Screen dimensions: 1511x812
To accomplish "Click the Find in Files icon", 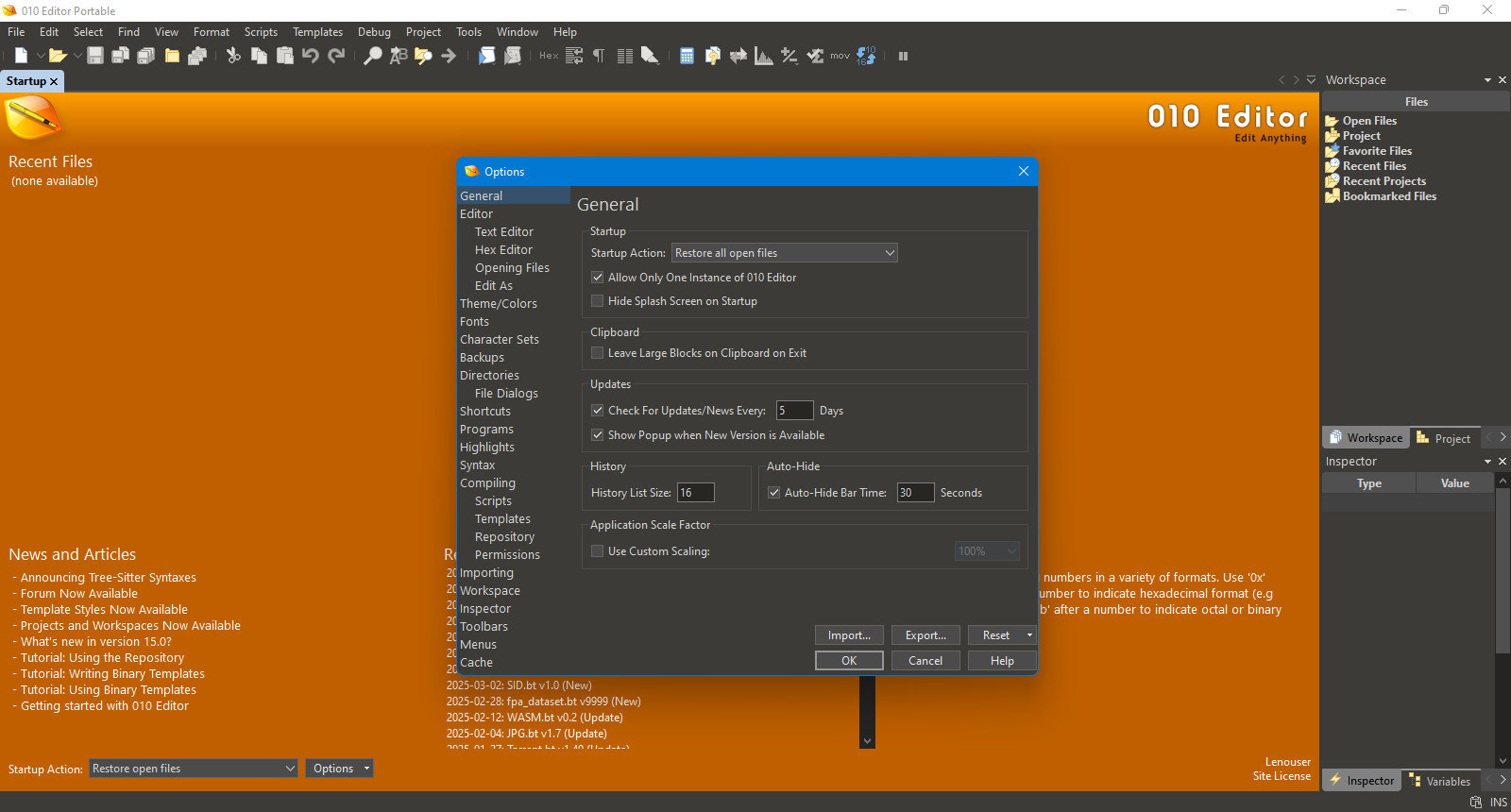I will pos(423,56).
